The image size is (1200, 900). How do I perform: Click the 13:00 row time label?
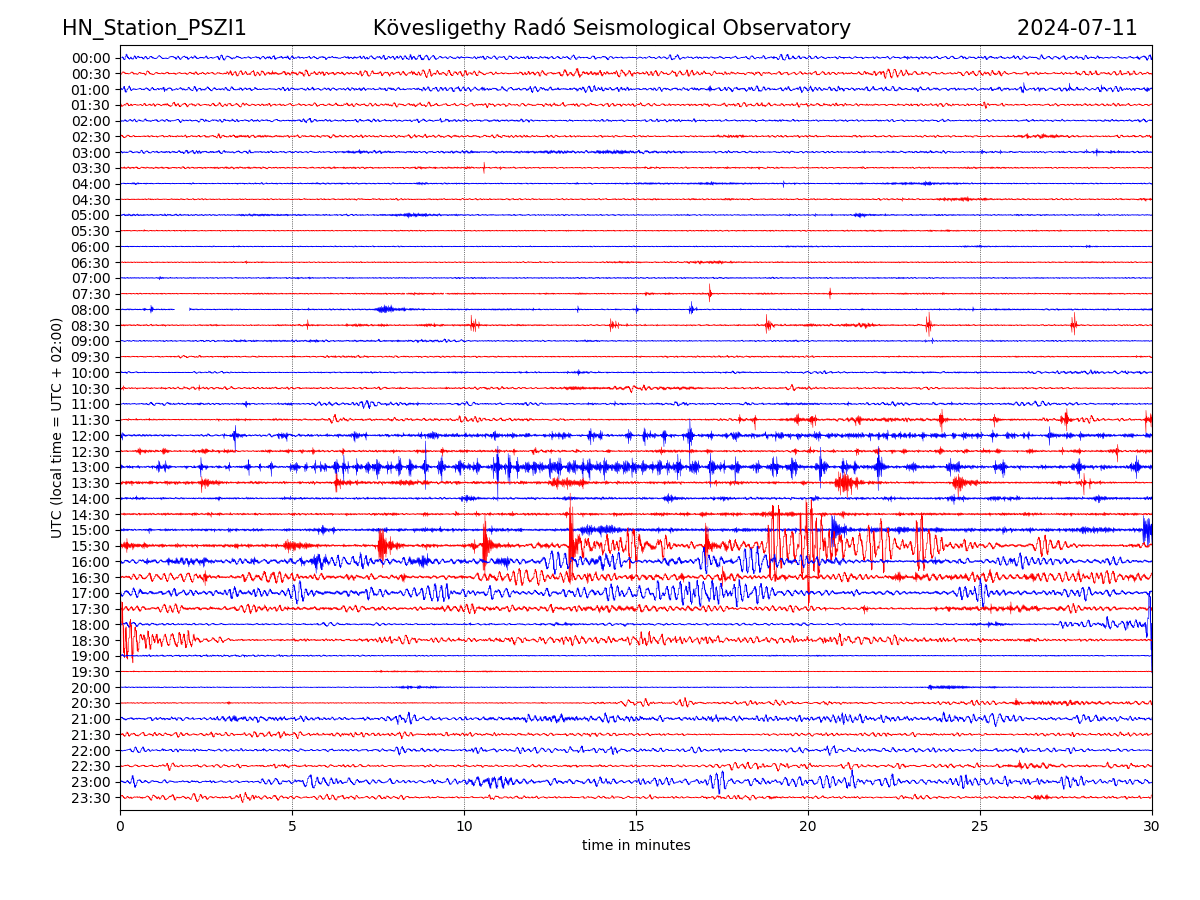tap(91, 468)
